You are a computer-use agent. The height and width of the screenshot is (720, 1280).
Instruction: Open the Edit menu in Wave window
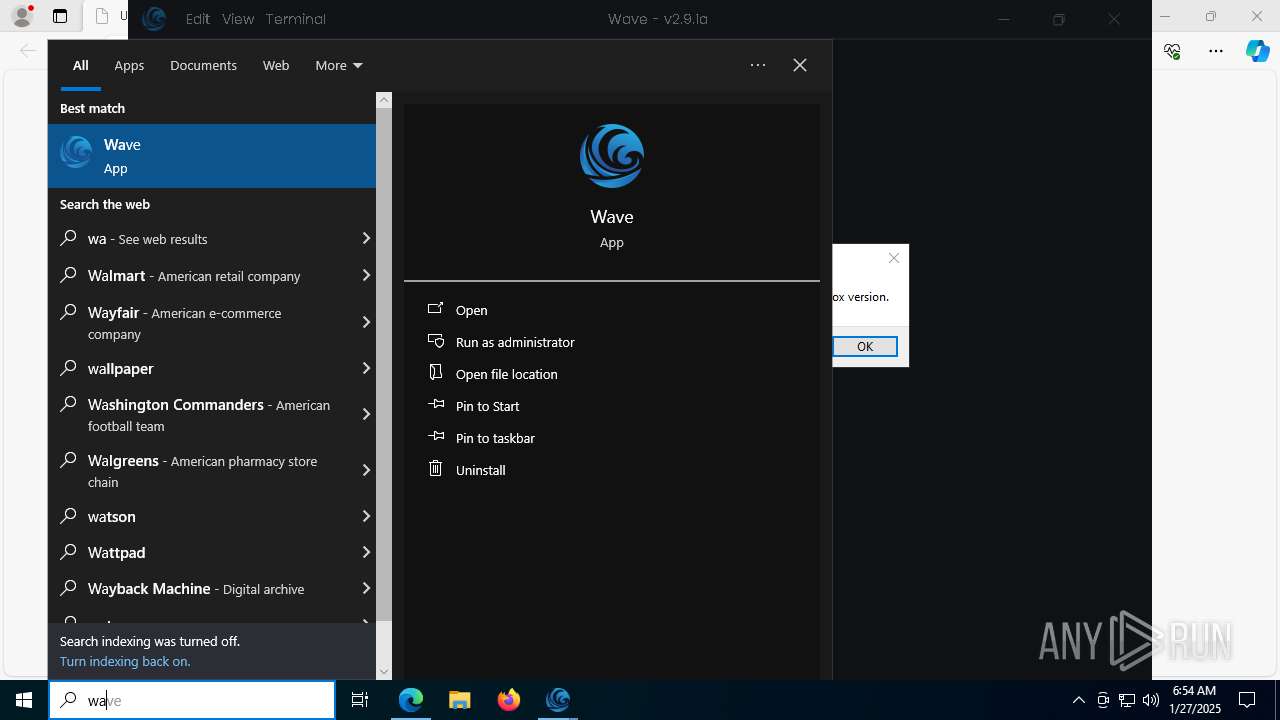tap(198, 18)
